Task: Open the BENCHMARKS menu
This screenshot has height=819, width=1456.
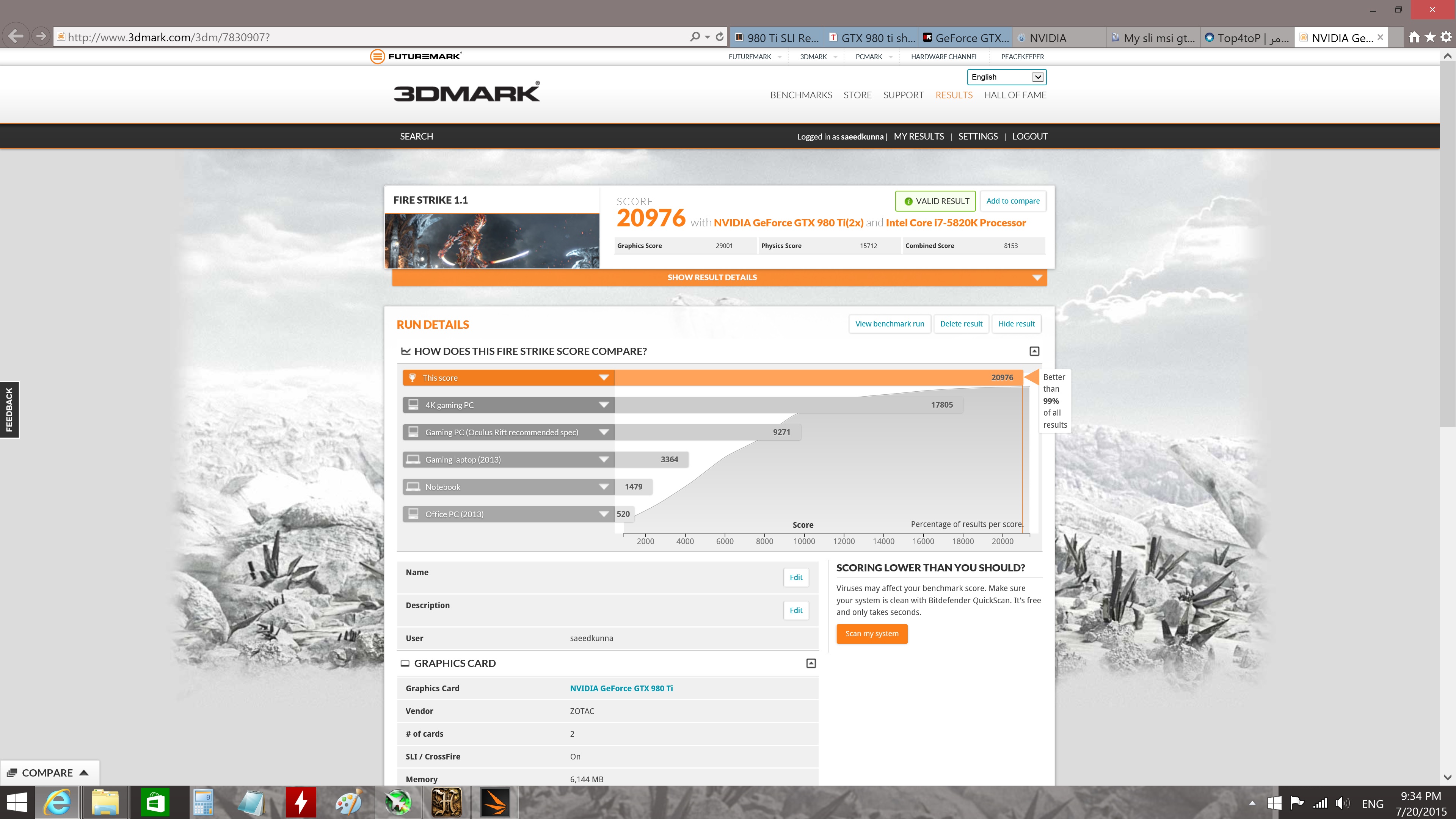Action: click(801, 95)
